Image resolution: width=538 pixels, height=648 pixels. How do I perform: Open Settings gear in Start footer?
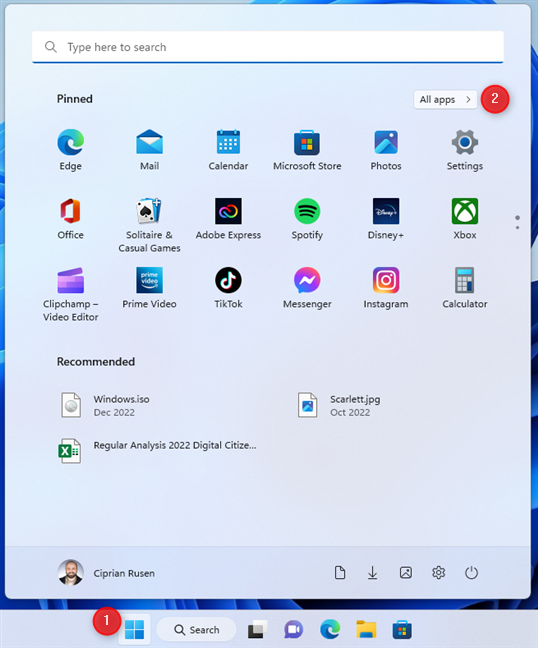click(x=438, y=573)
